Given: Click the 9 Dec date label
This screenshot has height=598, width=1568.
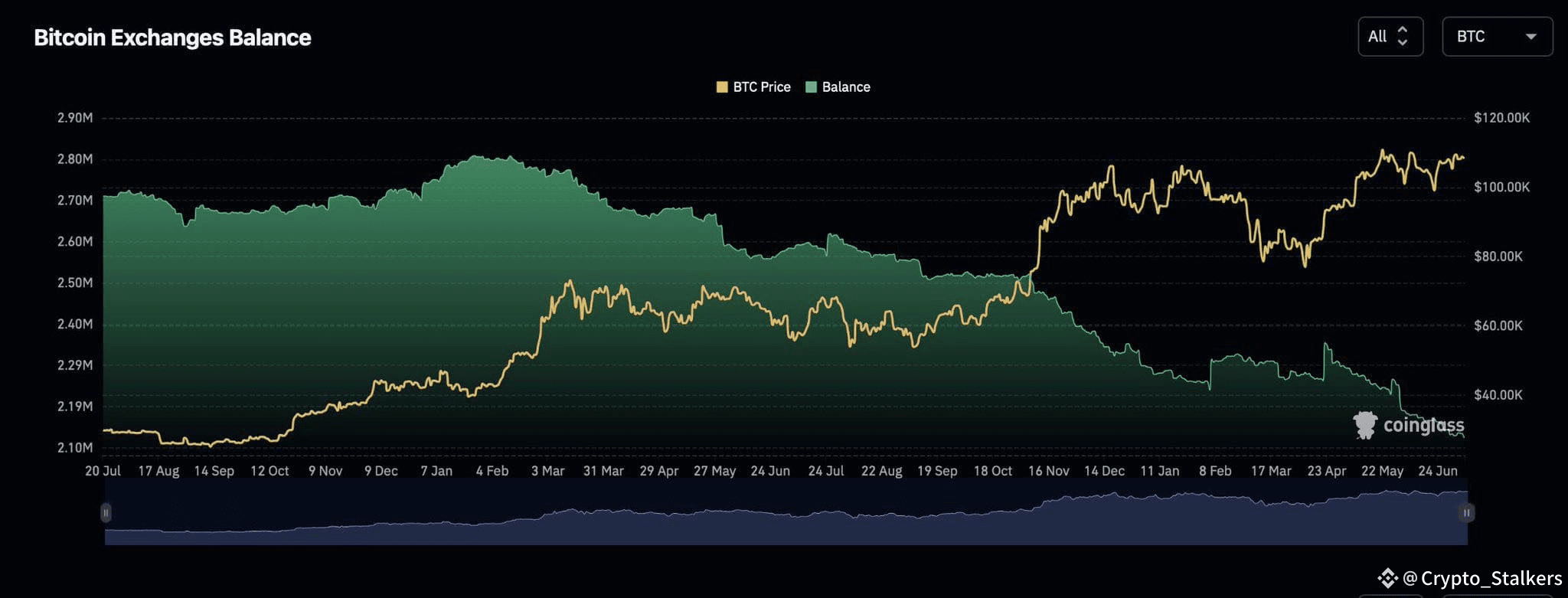Looking at the screenshot, I should (381, 471).
